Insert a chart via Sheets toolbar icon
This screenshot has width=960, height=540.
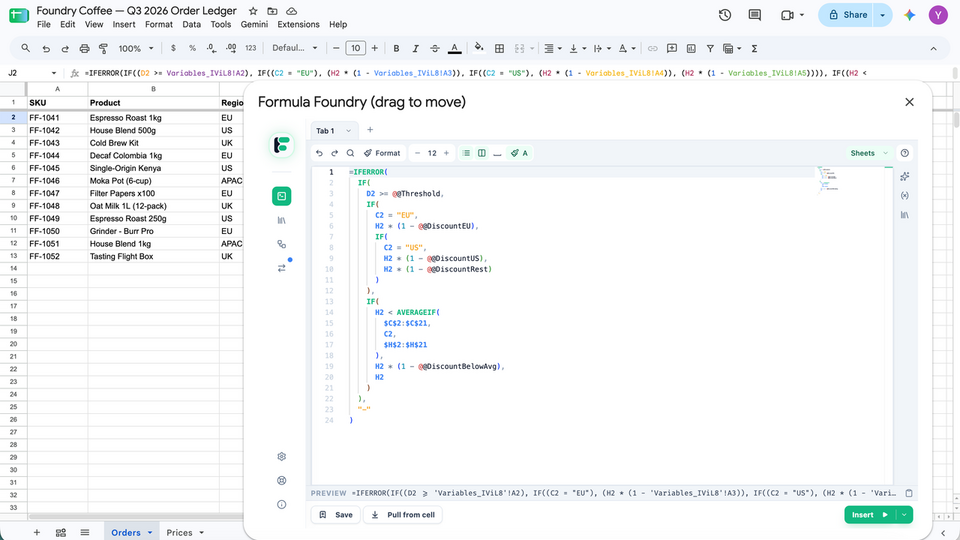tap(691, 48)
